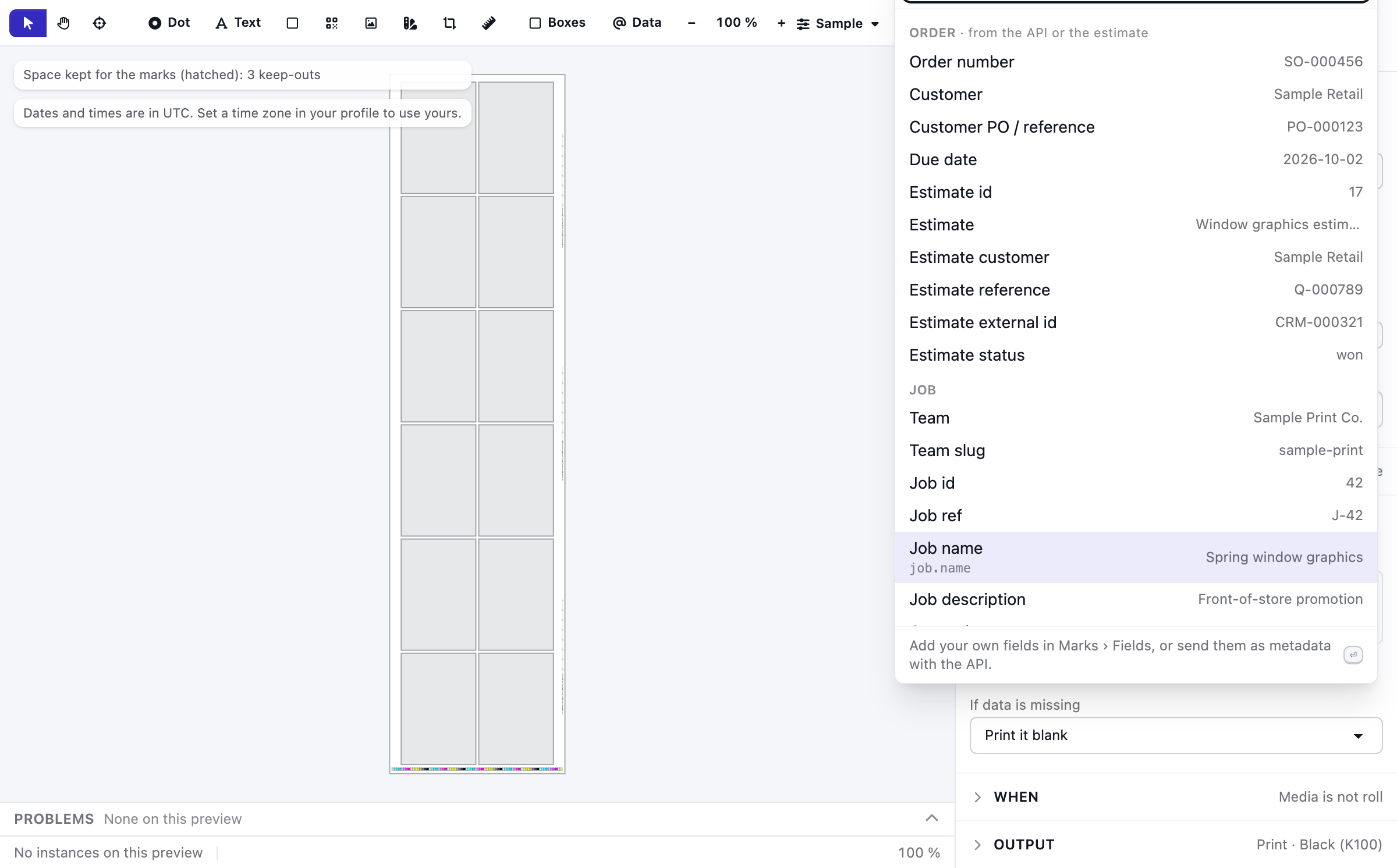The image size is (1397, 868).
Task: Click the enter key hint icon
Action: point(1353,654)
